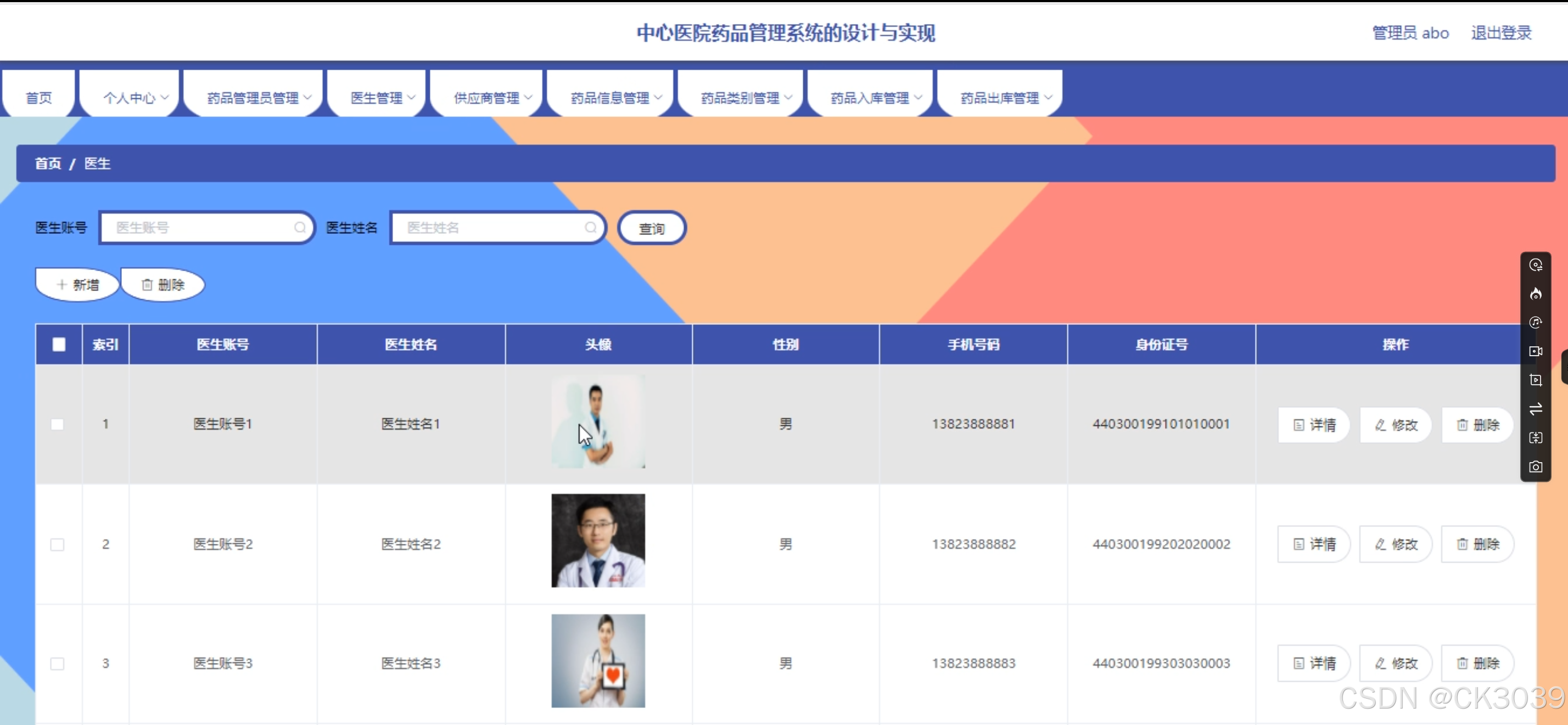Image resolution: width=1568 pixels, height=725 pixels.
Task: Expand the 医生管理 dropdown menu
Action: point(377,96)
